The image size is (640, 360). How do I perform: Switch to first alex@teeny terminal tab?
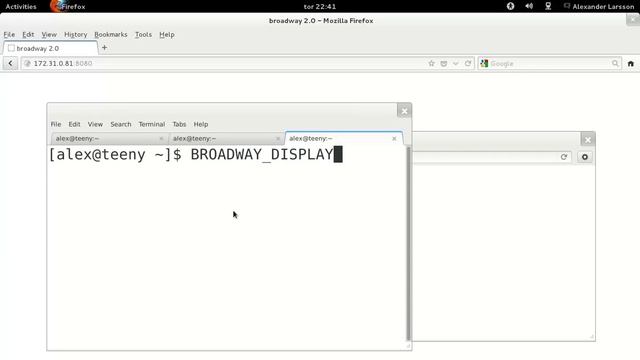pos(109,138)
